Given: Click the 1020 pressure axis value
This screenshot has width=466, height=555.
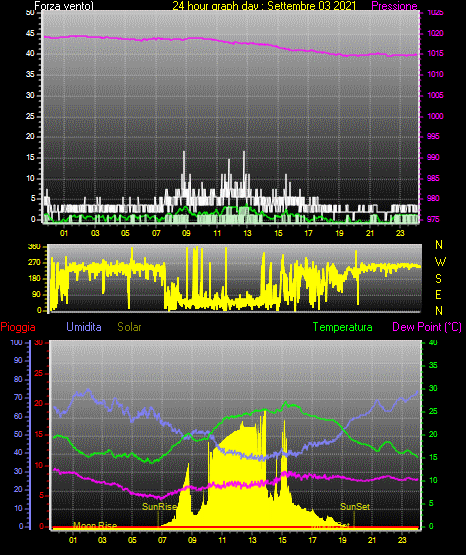Looking at the screenshot, I should click(435, 33).
